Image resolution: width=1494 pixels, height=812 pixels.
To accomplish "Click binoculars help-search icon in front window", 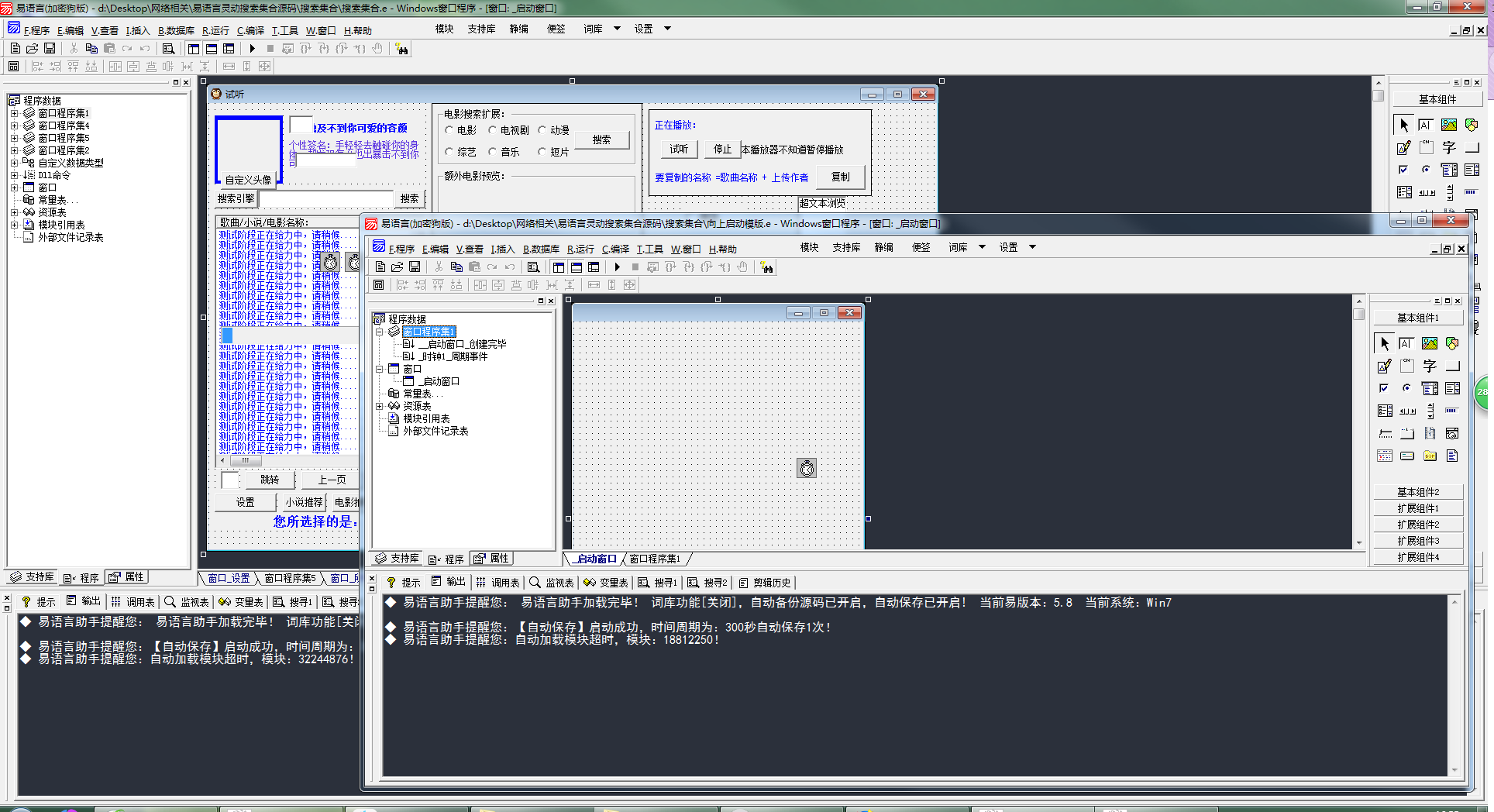I will [x=766, y=267].
